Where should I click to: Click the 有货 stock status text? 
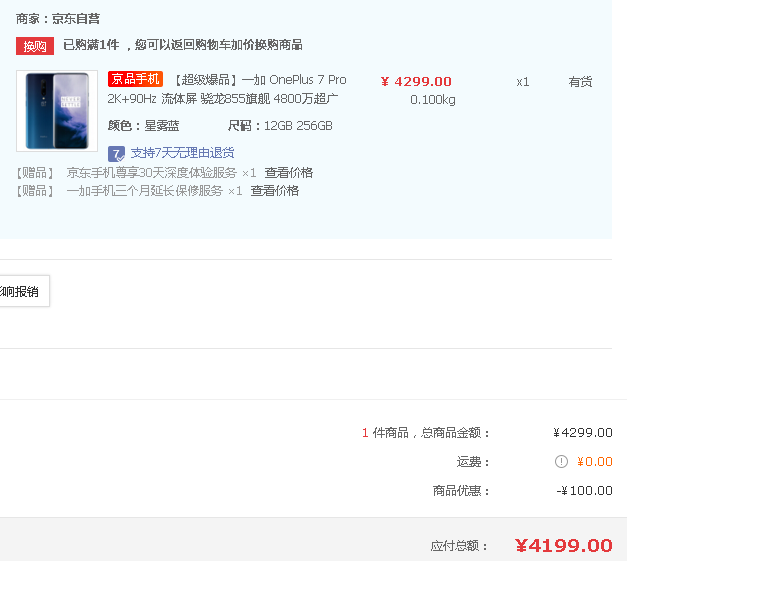[580, 82]
